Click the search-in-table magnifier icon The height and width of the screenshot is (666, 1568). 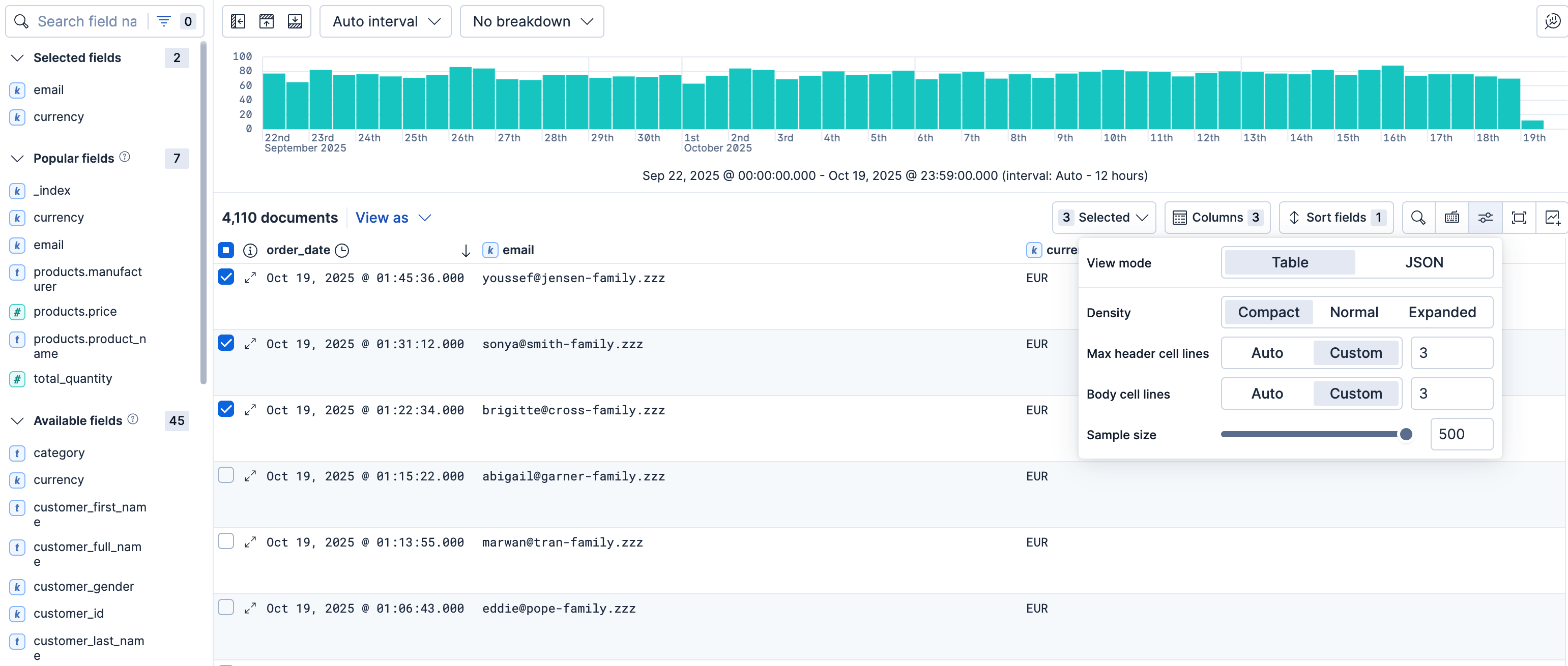pos(1418,218)
